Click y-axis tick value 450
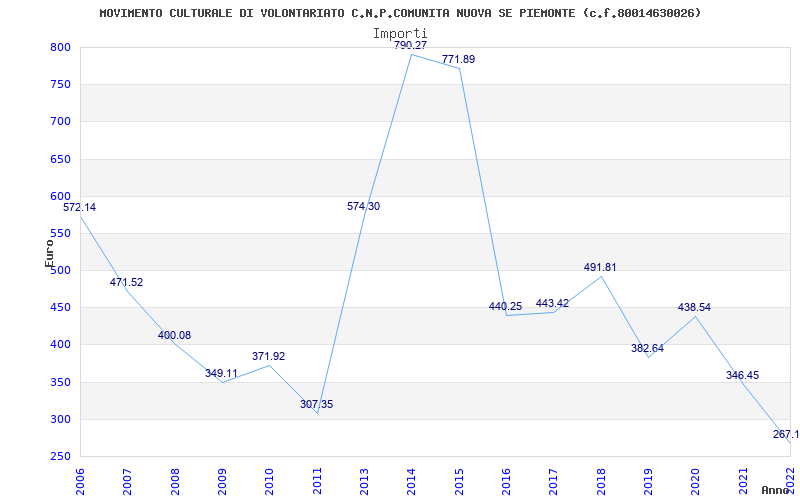This screenshot has height=500, width=800. click(60, 308)
